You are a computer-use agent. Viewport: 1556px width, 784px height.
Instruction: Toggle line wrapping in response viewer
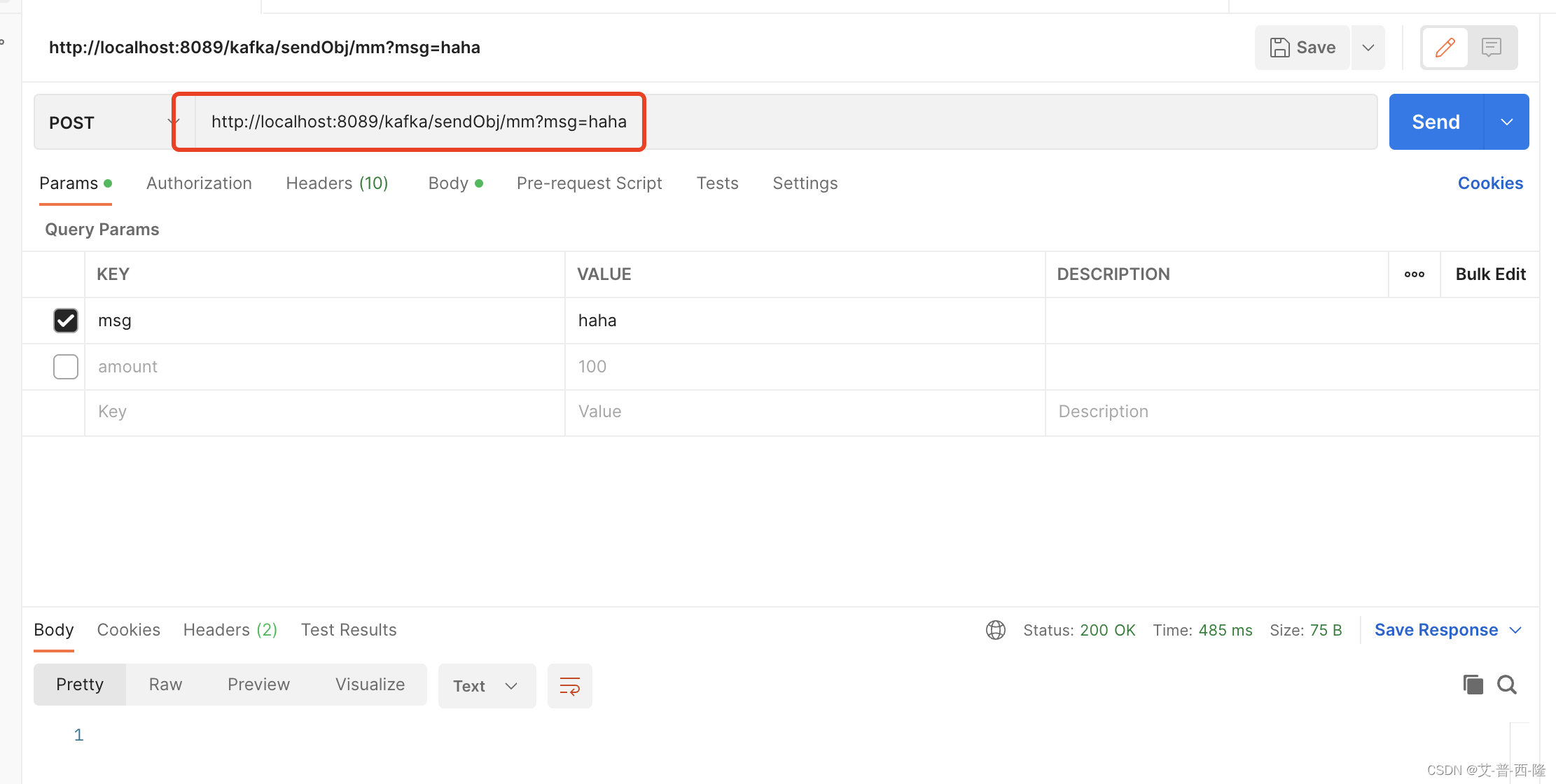pos(569,685)
